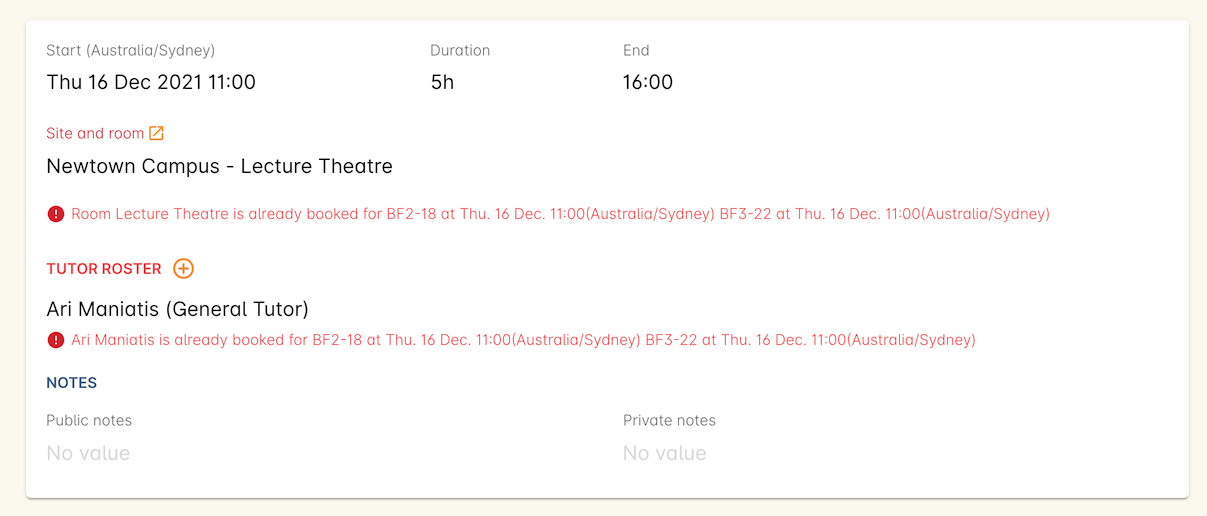Select tutor Ari Maniatis (General Tutor)
The image size is (1207, 516).
point(178,308)
